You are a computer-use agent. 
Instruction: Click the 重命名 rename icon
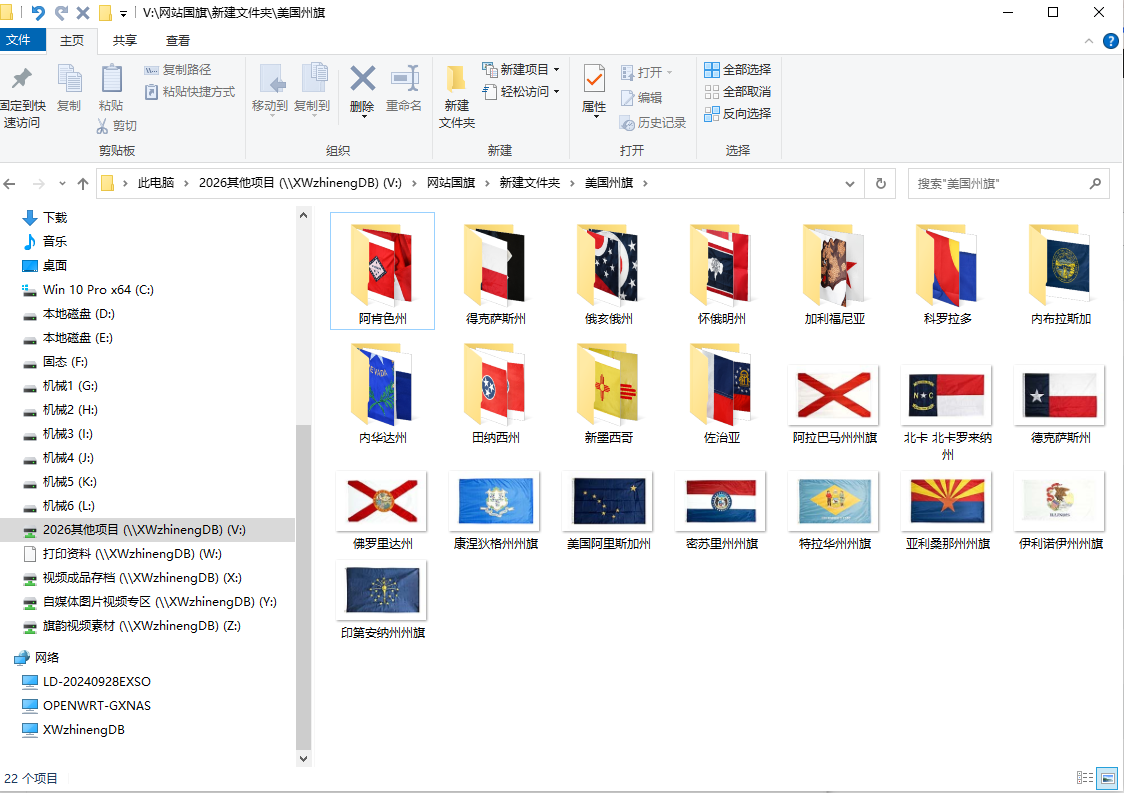click(x=405, y=79)
